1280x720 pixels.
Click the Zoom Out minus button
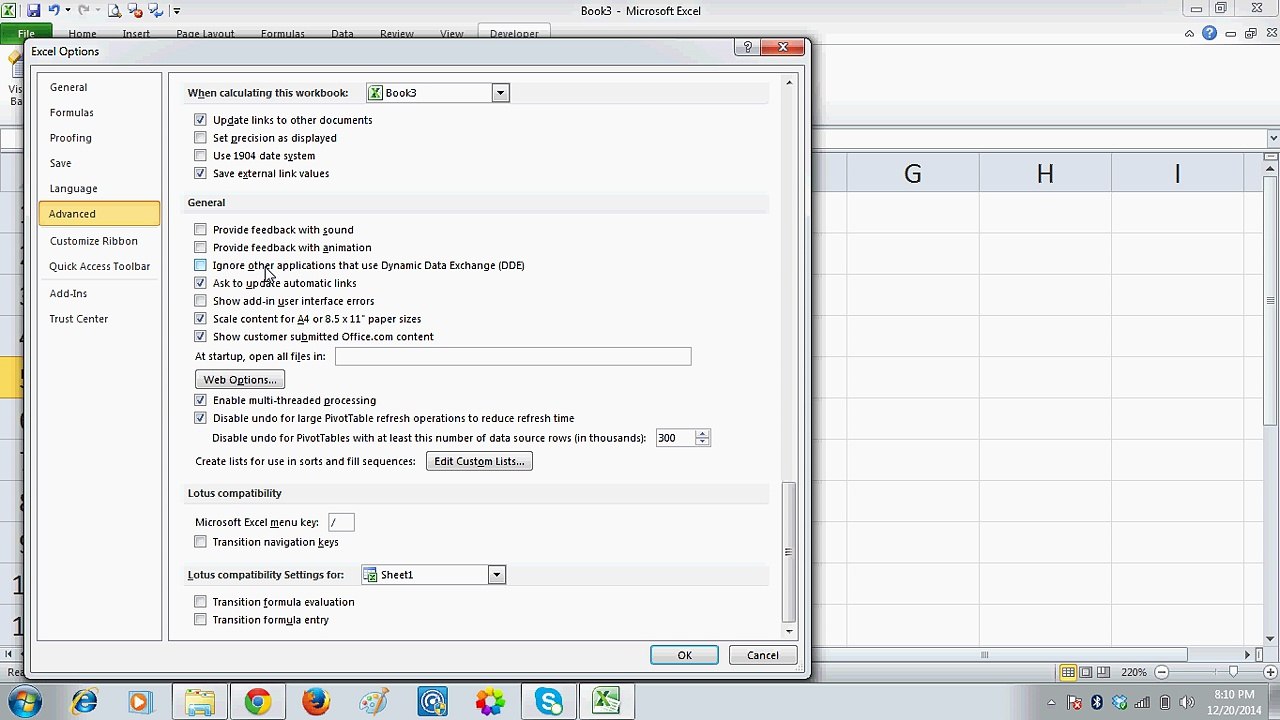click(x=1161, y=673)
